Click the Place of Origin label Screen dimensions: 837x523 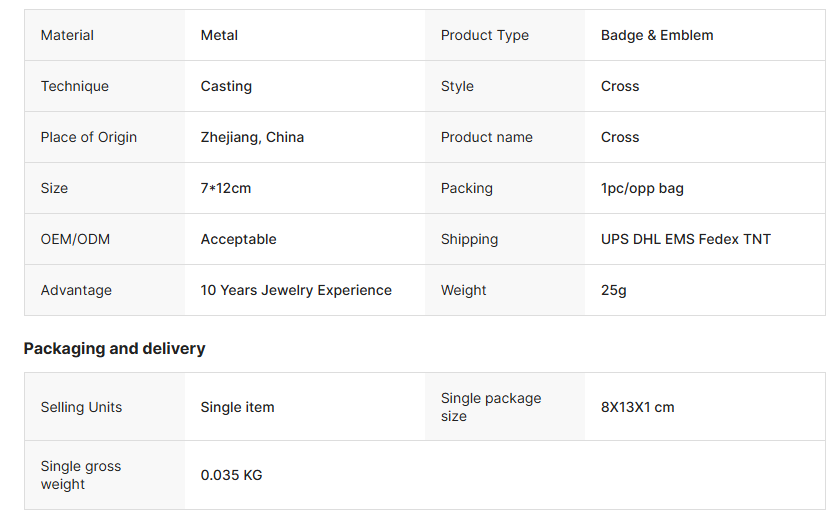pos(88,137)
